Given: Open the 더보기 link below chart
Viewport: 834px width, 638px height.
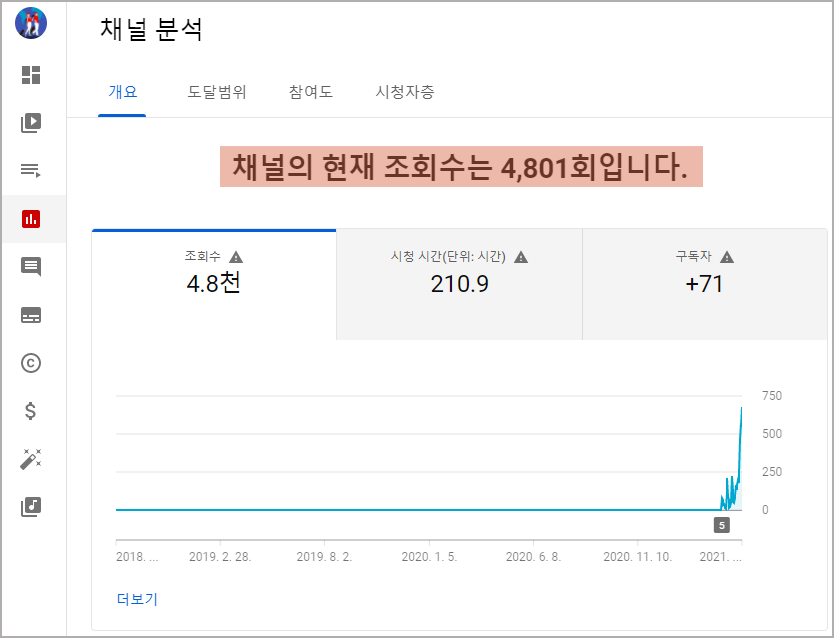Looking at the screenshot, I should (x=137, y=599).
